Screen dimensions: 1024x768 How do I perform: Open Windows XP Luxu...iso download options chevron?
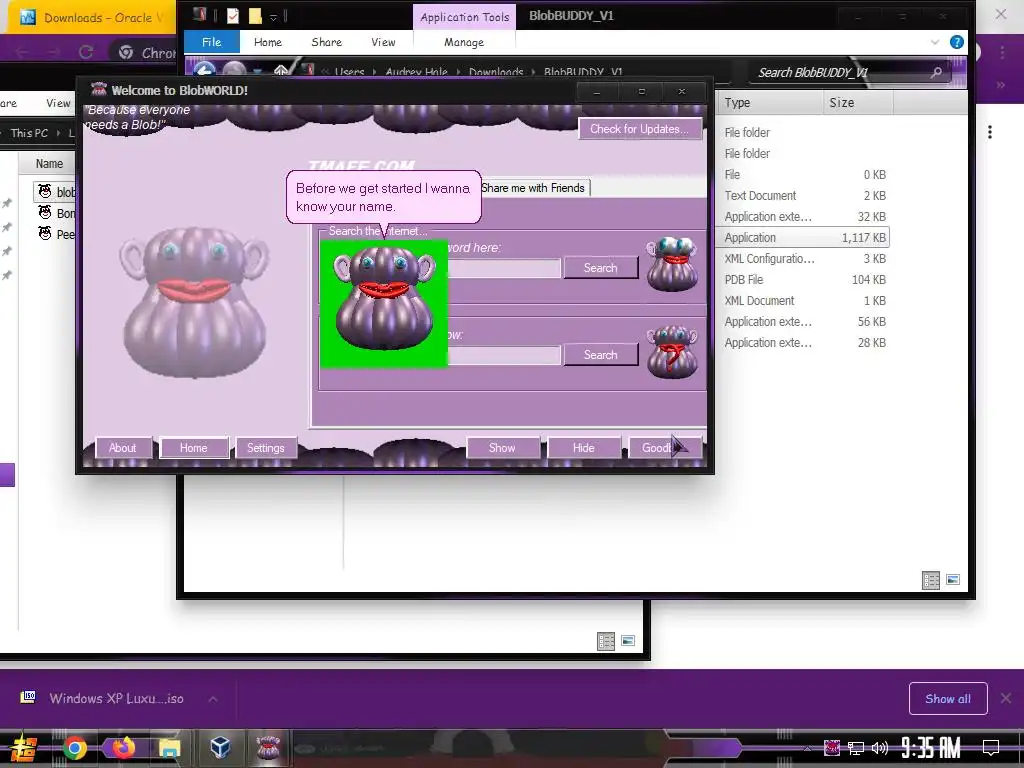click(x=213, y=699)
